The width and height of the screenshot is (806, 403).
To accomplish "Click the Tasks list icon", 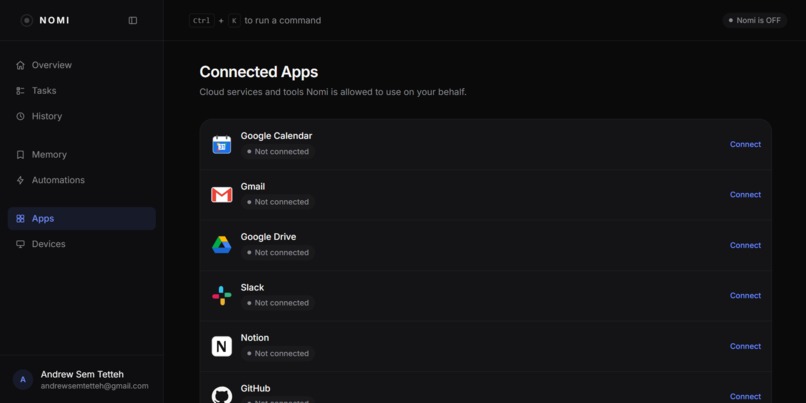I will 20,90.
